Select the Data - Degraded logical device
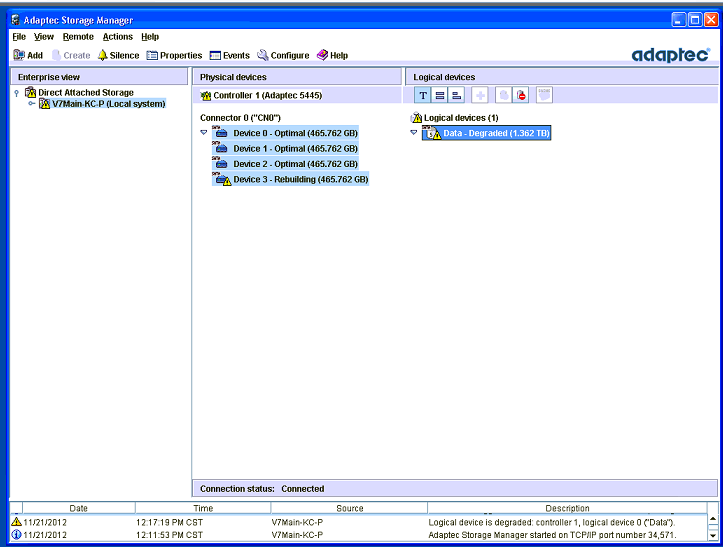The image size is (723, 547). pos(495,133)
